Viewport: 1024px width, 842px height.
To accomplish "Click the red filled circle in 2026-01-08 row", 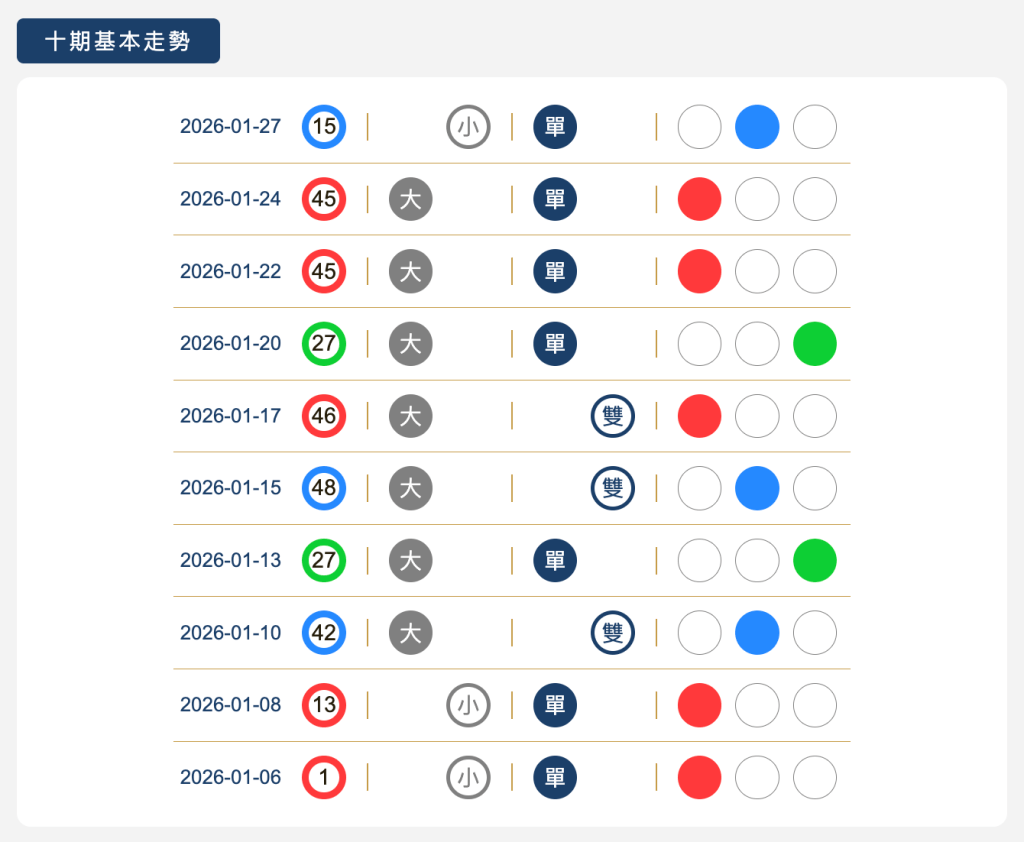I will click(x=699, y=705).
